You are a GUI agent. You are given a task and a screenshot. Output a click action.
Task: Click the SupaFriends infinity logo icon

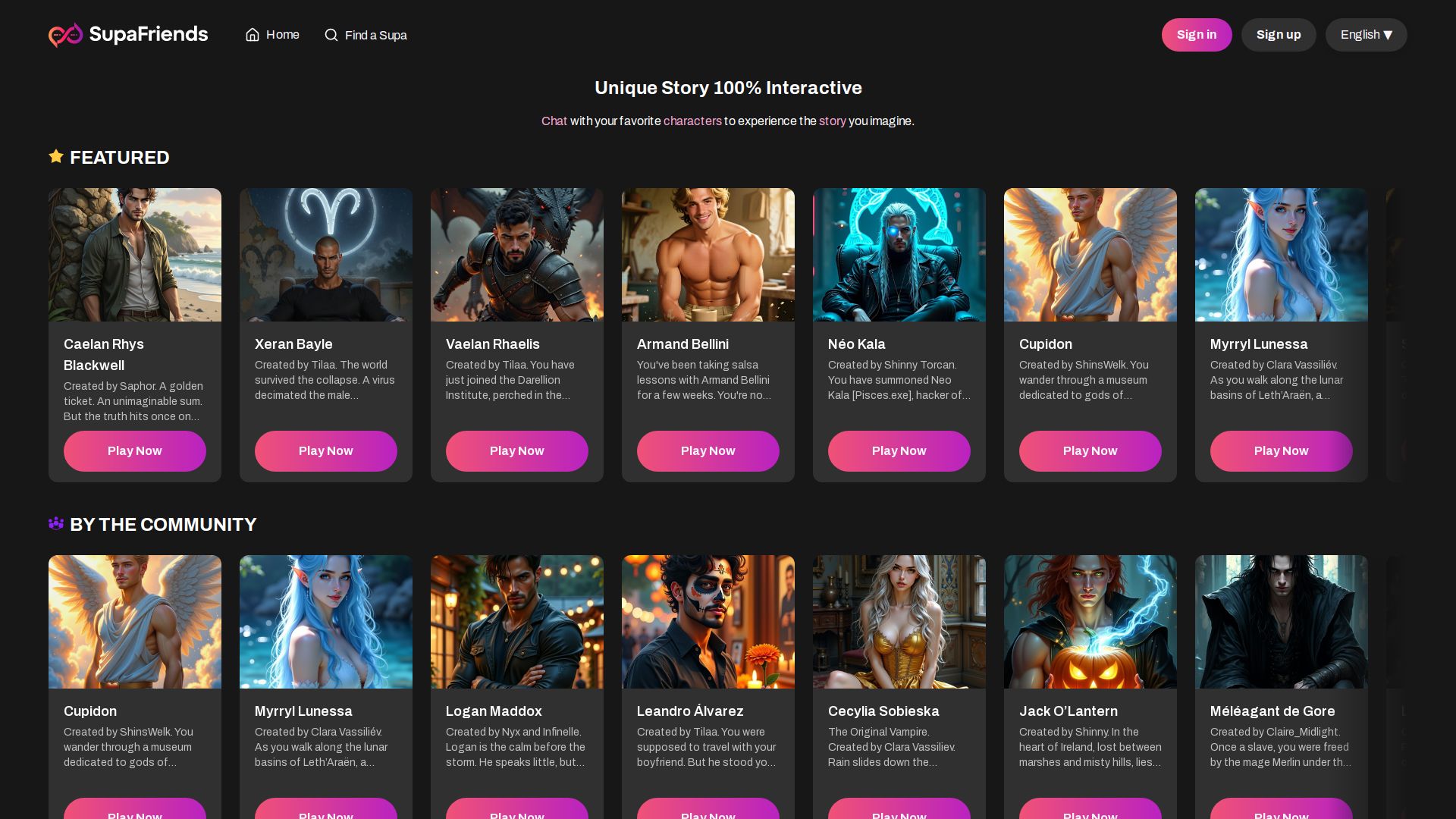pyautogui.click(x=66, y=35)
